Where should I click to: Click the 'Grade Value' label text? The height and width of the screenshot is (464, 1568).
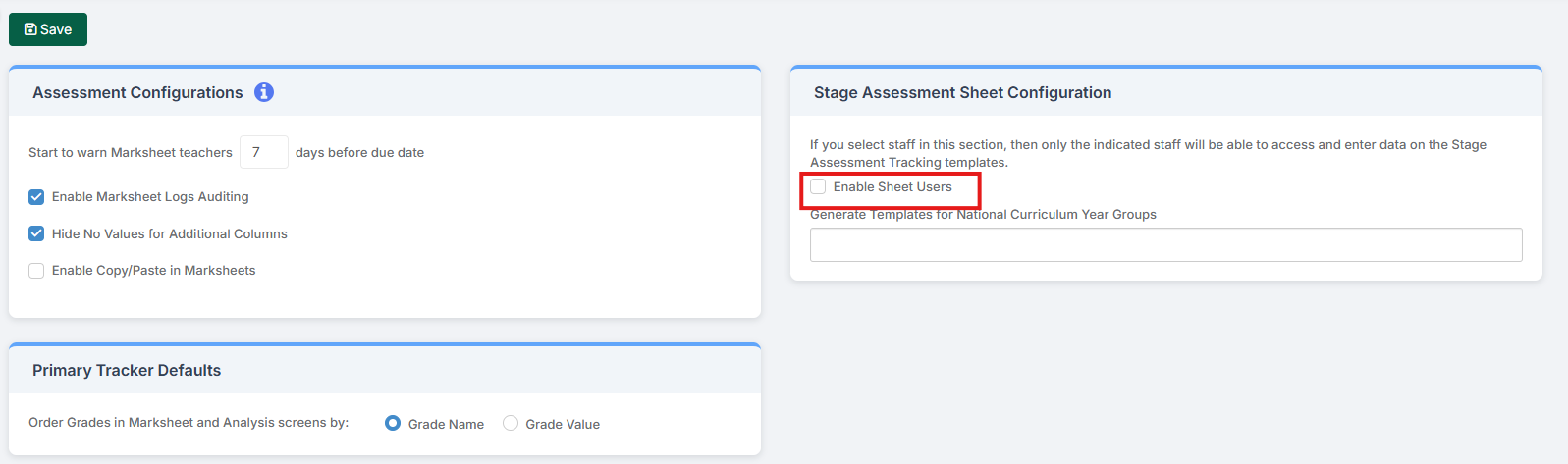563,424
